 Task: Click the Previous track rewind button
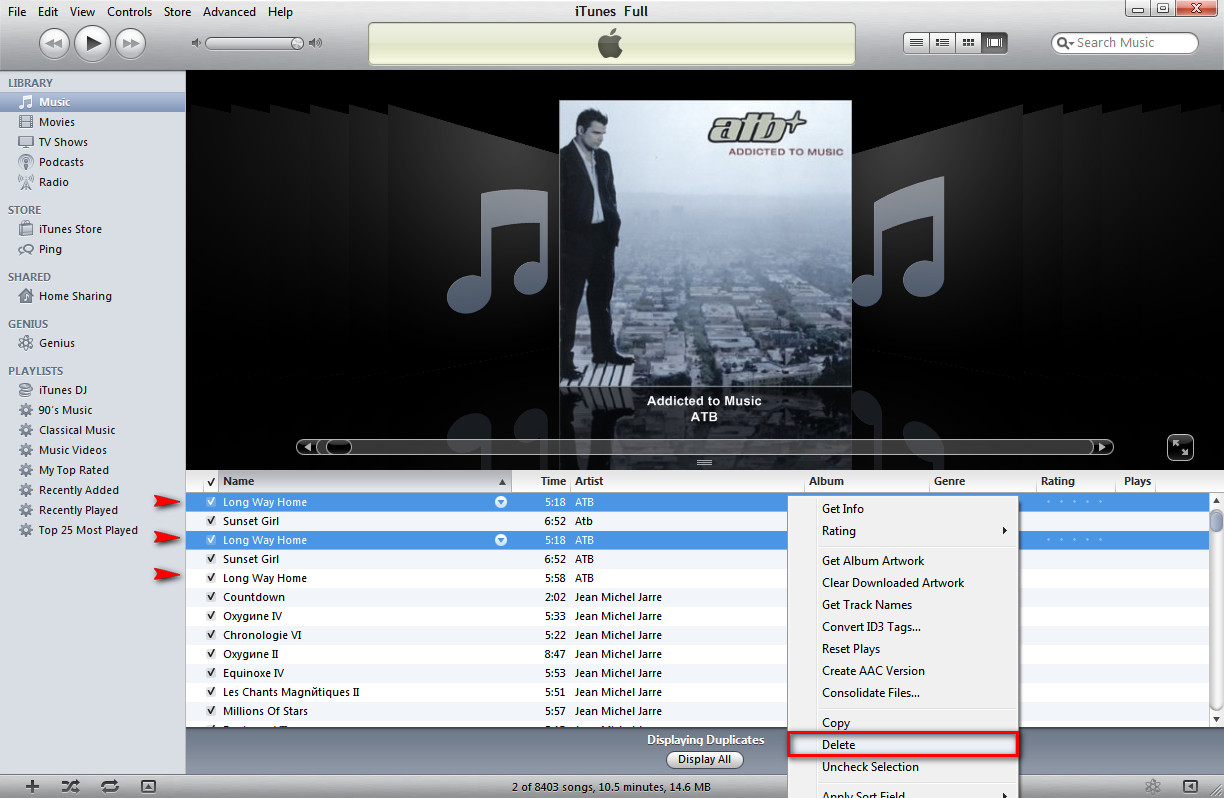pos(54,42)
